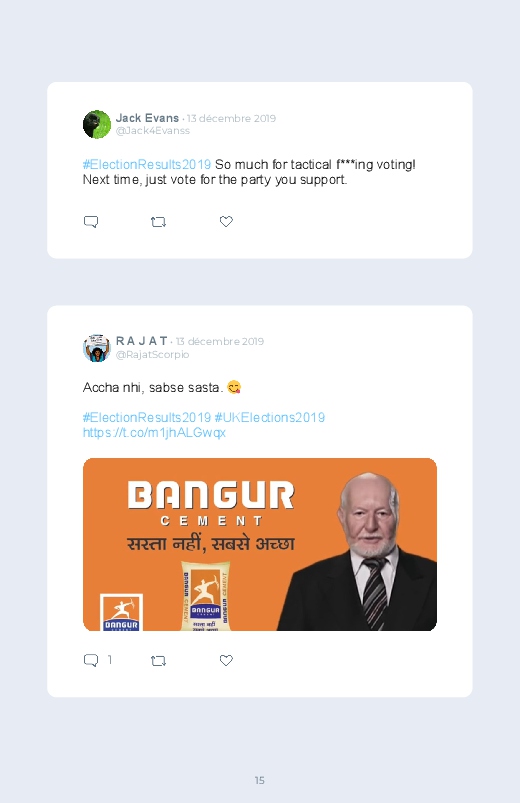Click the @RajatScorpio handle
The image size is (520, 803).
(x=152, y=354)
